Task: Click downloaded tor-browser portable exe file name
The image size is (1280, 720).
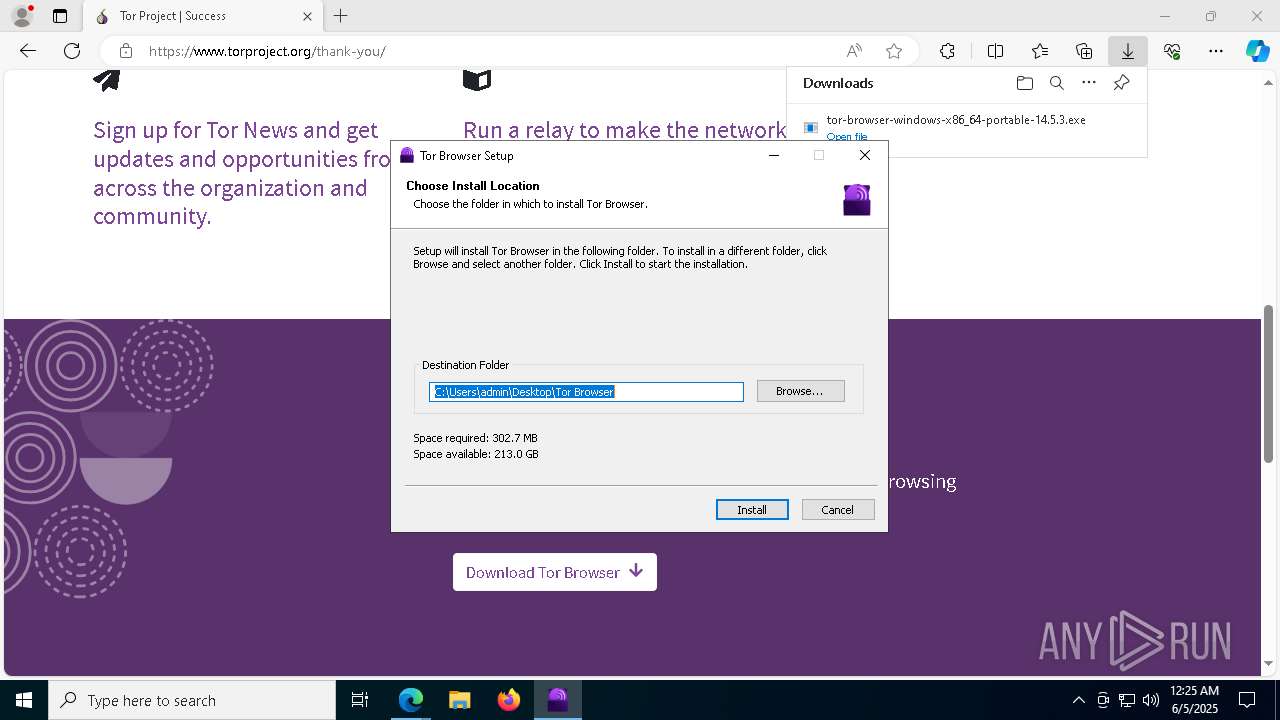Action: pyautogui.click(x=956, y=120)
